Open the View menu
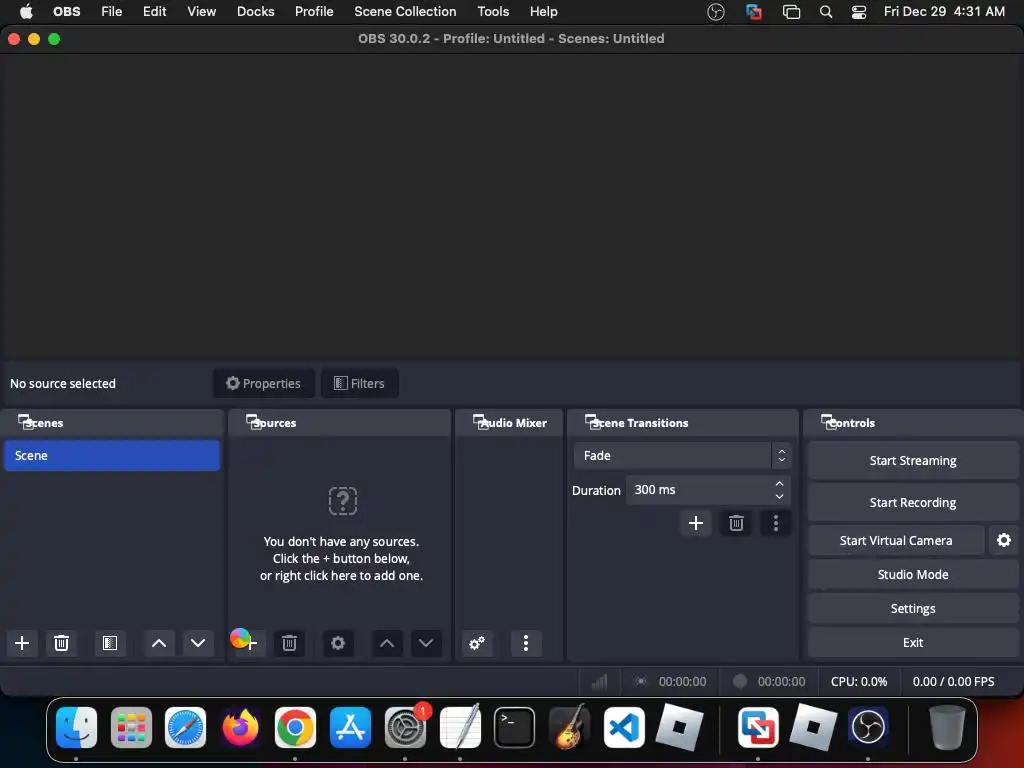 coord(201,12)
